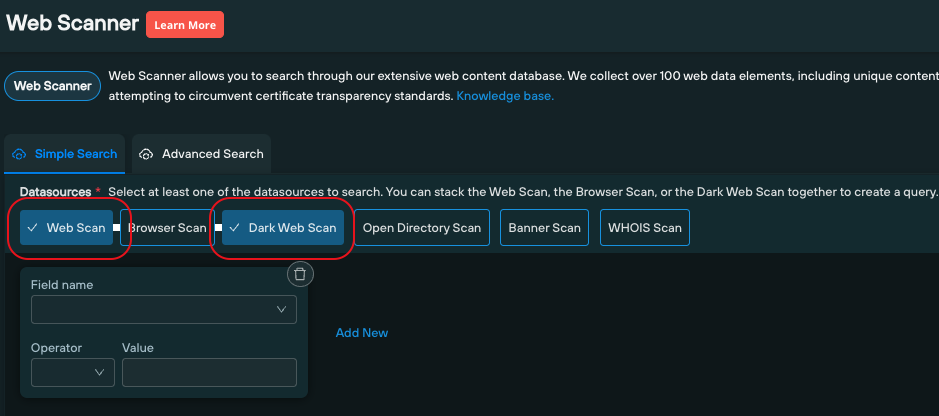Click the checkmark inside Web Scan
Viewport: 939px width, 416px height.
[x=33, y=228]
